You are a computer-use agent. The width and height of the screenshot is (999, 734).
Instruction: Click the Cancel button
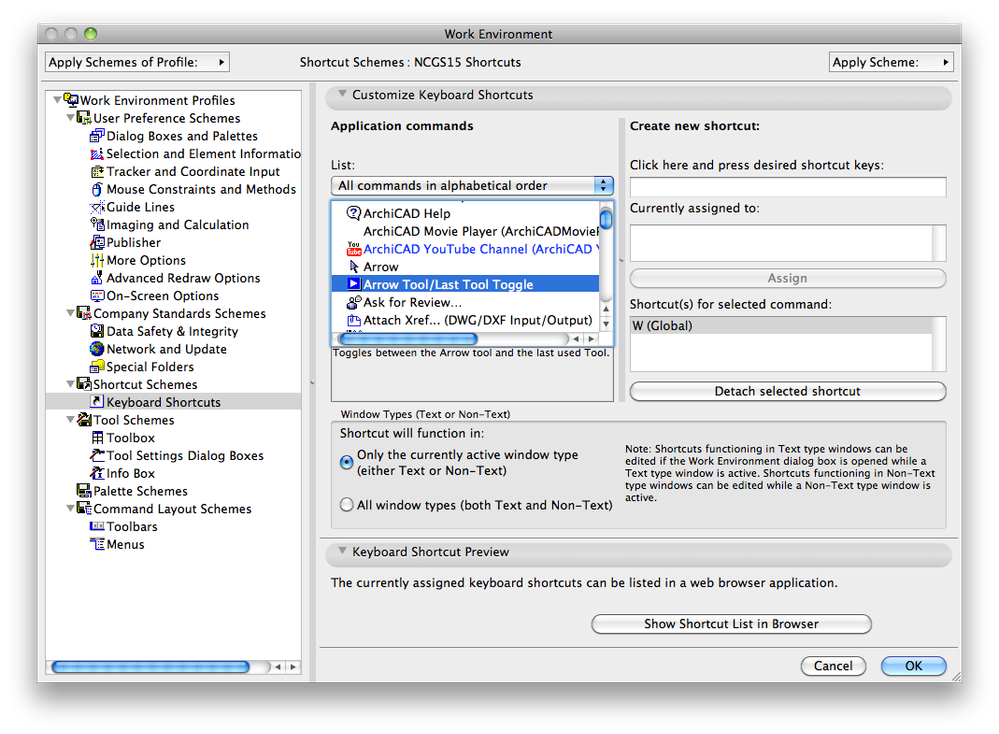tap(833, 666)
